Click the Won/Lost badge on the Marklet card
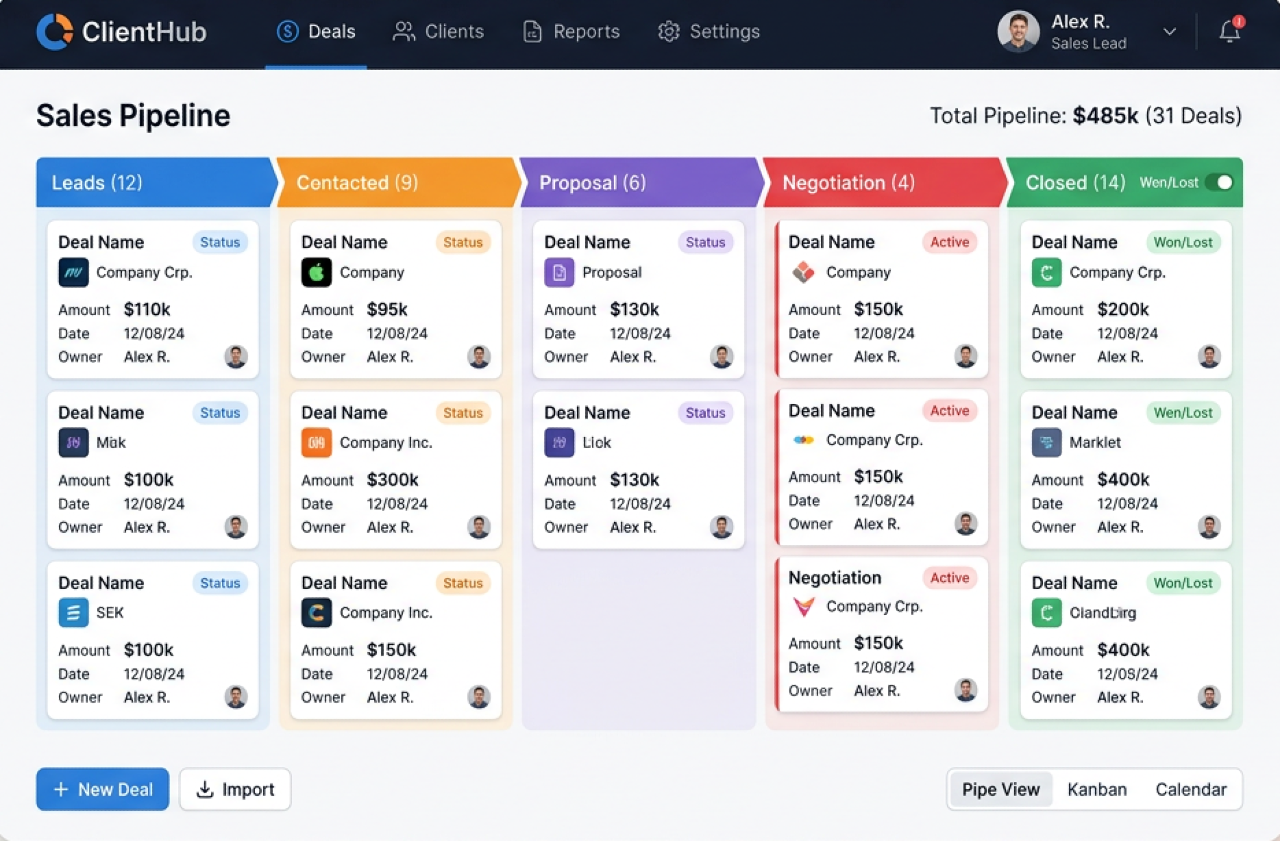This screenshot has height=841, width=1280. click(1183, 412)
